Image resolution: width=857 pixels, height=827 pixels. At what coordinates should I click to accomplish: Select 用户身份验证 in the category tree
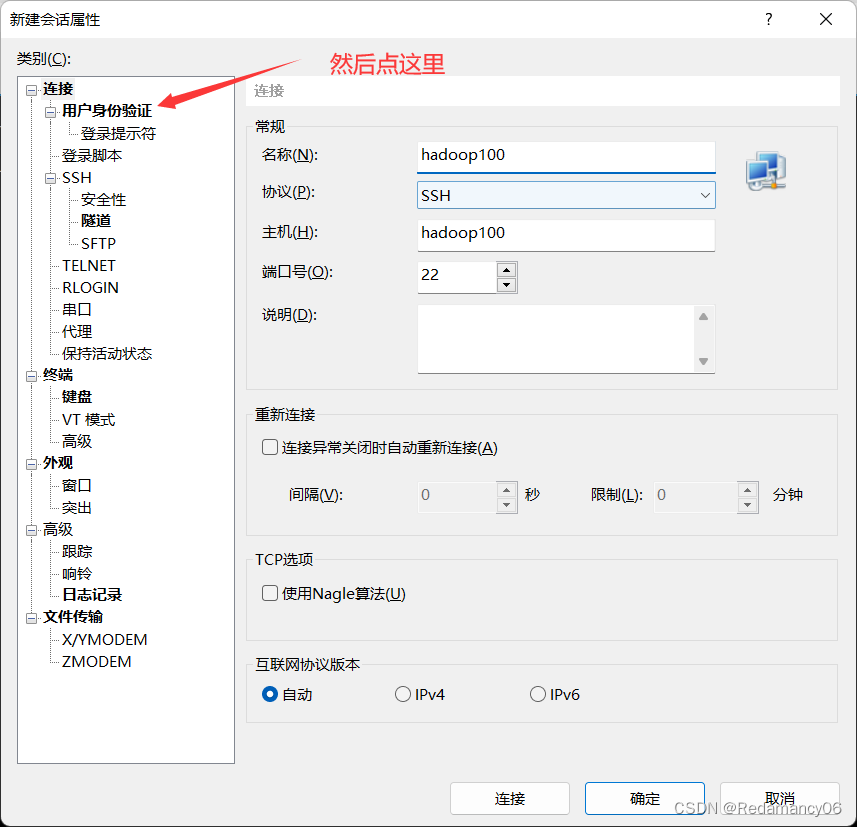[107, 111]
